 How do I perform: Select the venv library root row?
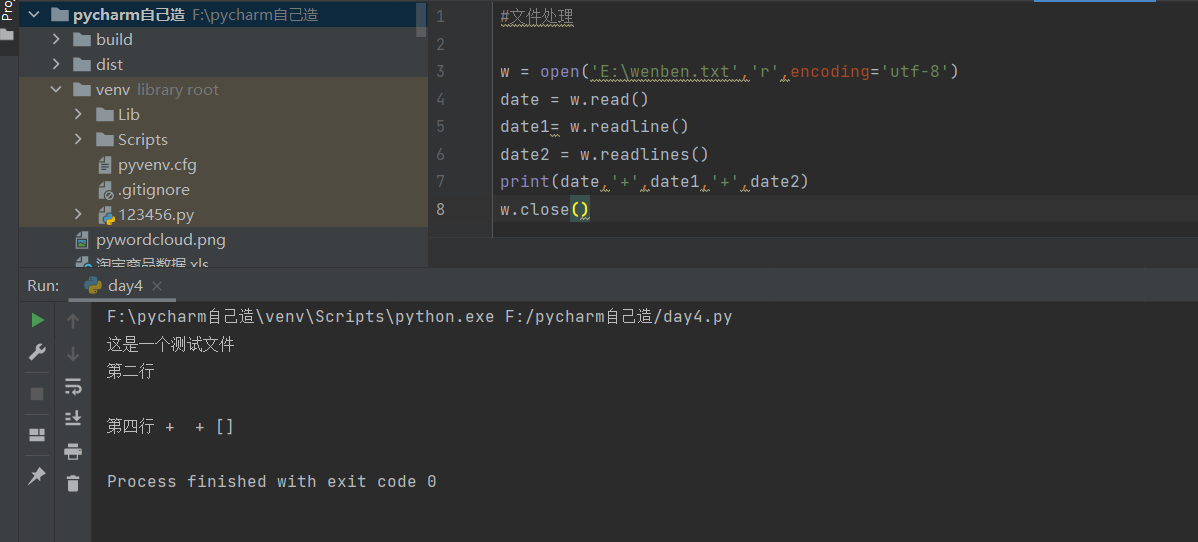(223, 89)
